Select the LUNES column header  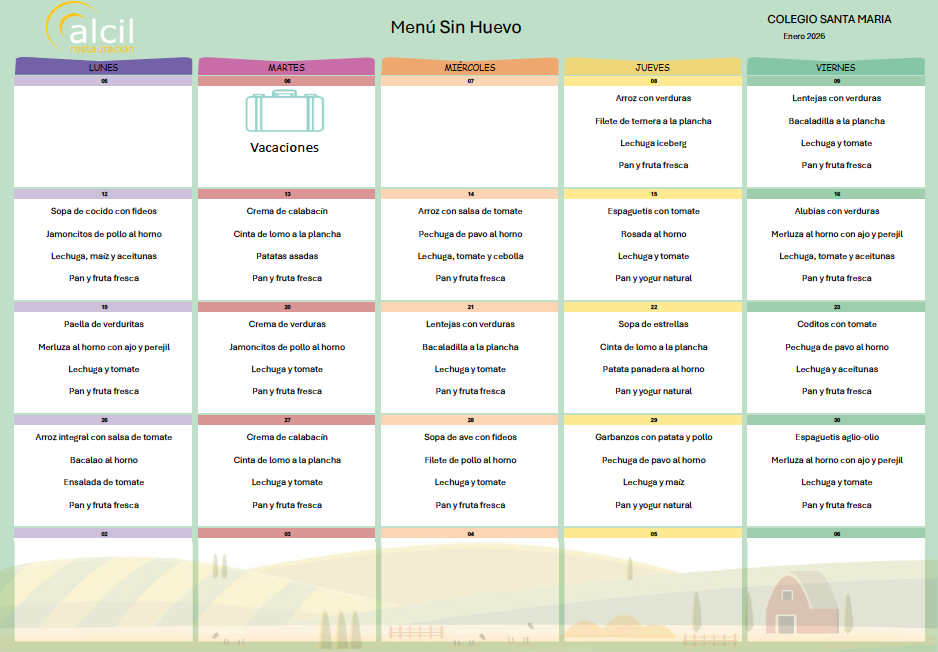click(103, 67)
